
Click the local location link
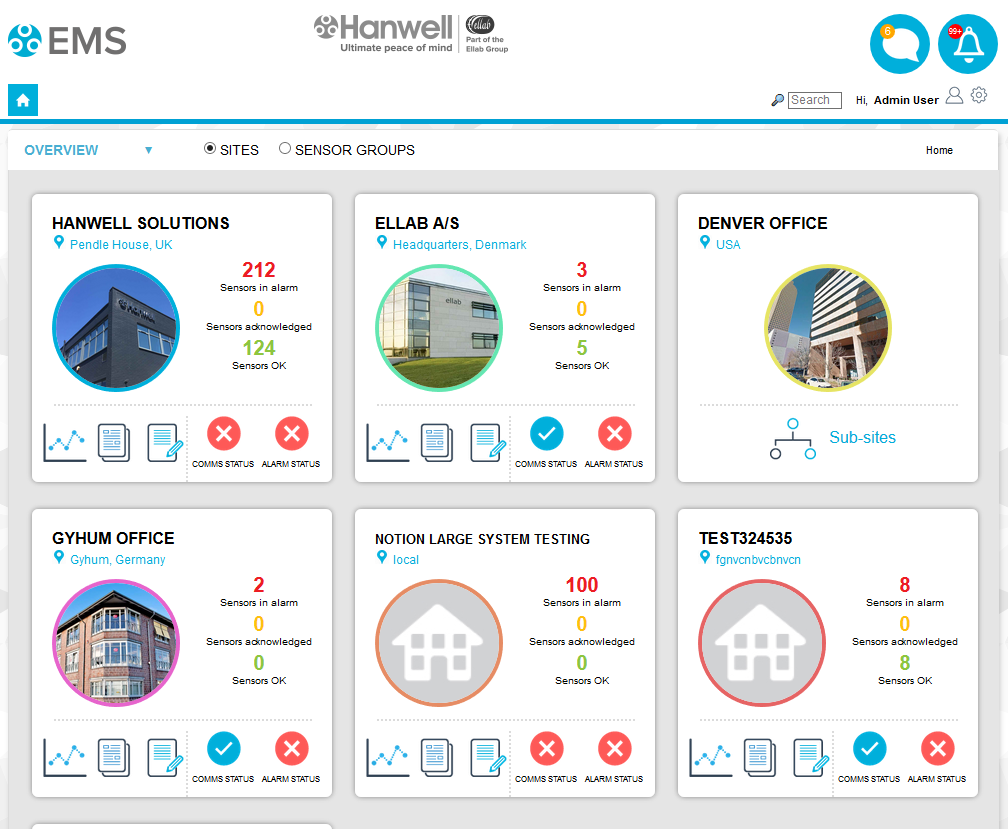[406, 560]
